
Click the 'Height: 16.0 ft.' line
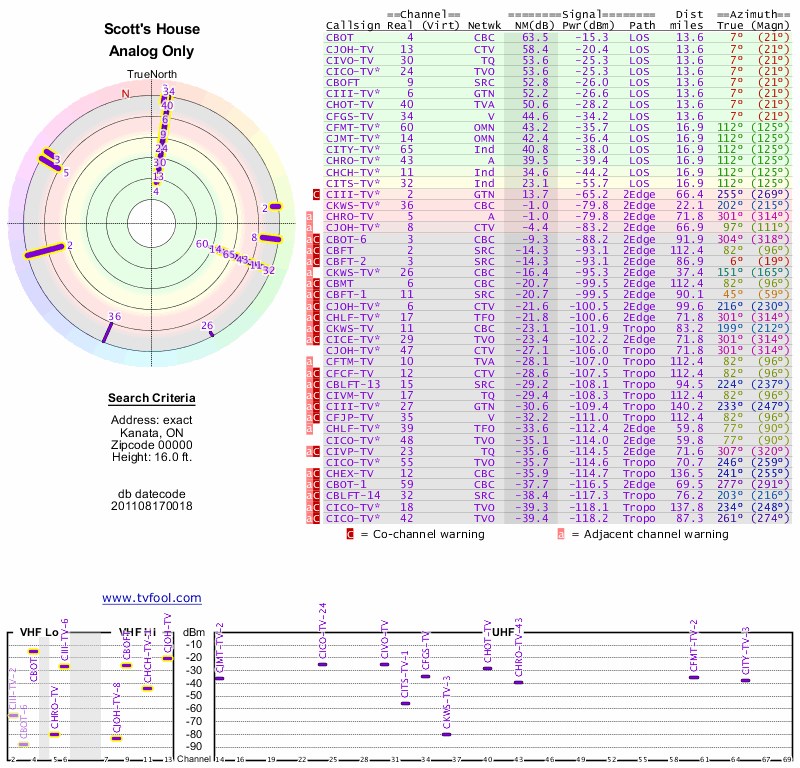152,457
